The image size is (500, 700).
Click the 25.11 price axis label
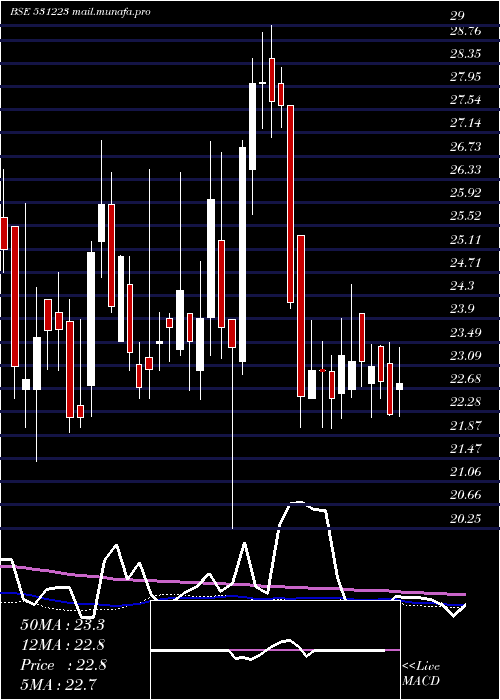click(x=466, y=240)
